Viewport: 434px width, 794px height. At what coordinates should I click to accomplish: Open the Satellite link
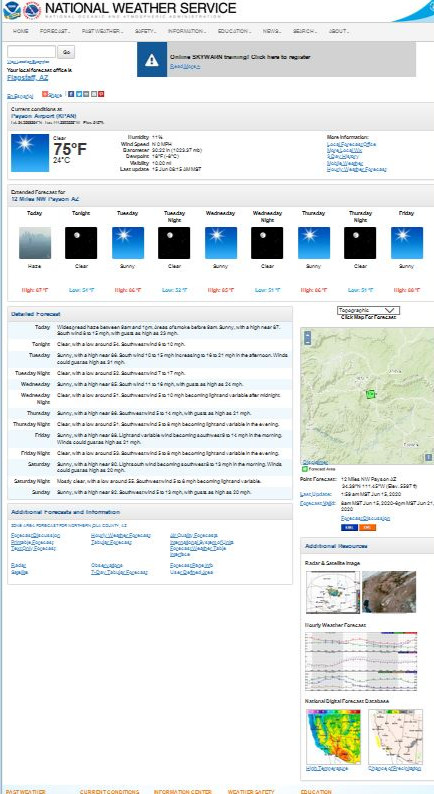(x=20, y=572)
